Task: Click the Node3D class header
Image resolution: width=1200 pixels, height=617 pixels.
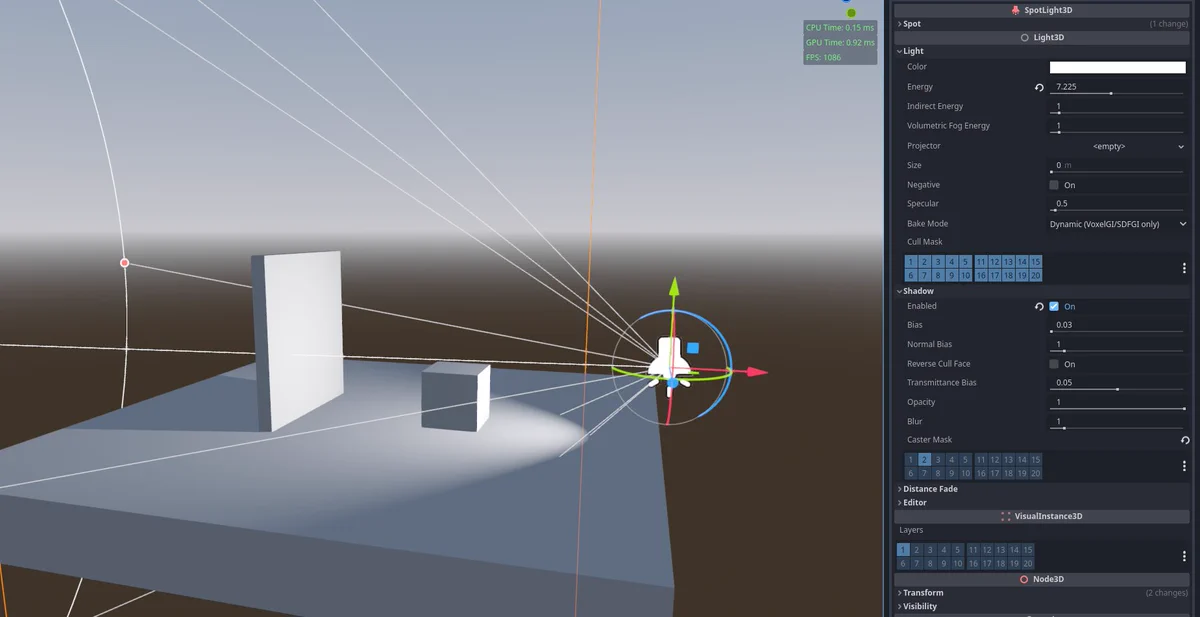Action: [1042, 579]
